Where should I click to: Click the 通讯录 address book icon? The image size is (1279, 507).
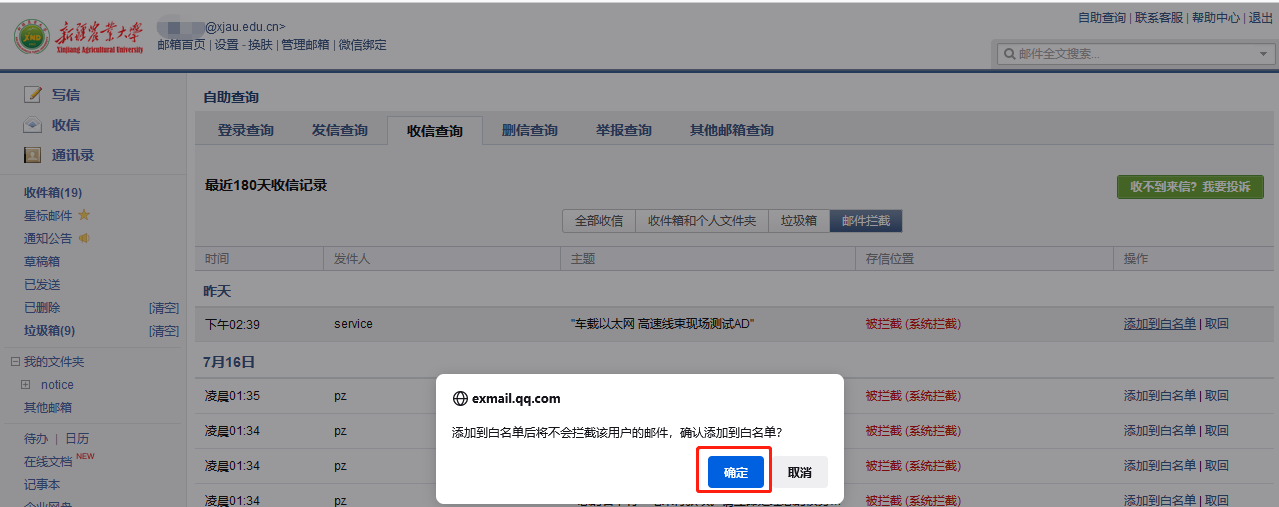click(33, 156)
